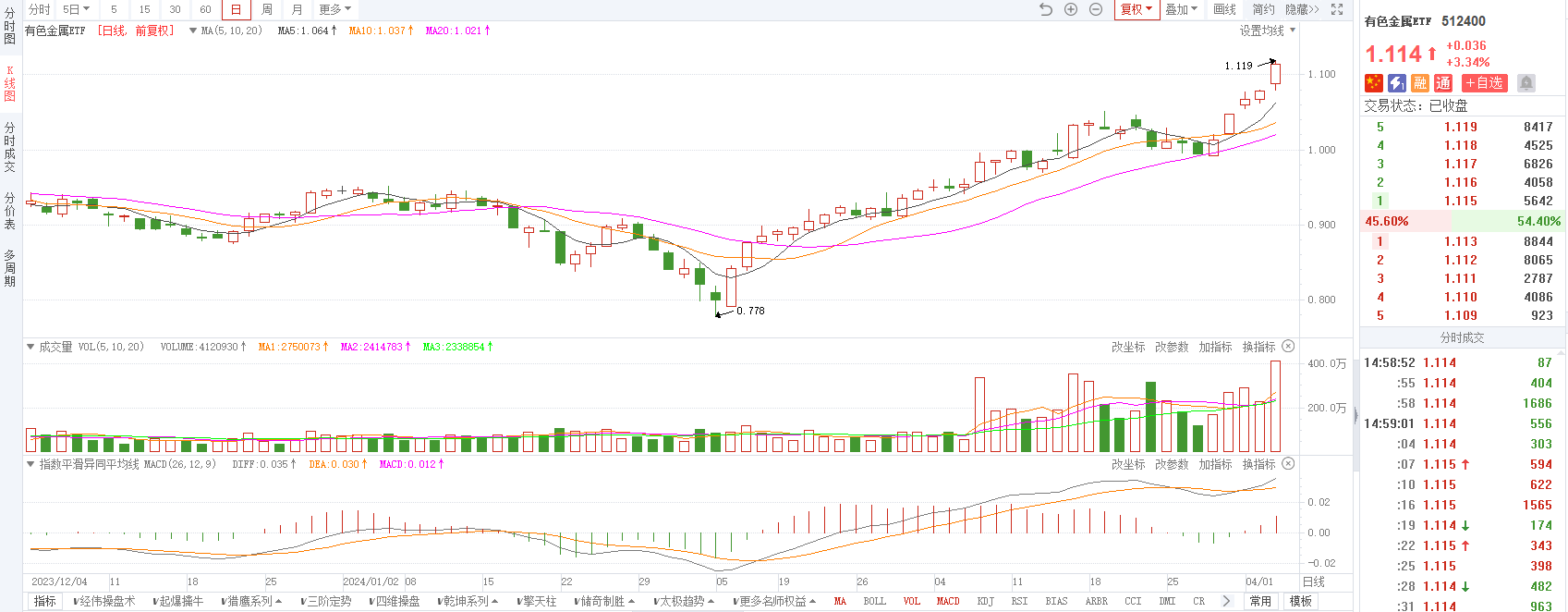This screenshot has height=612, width=1568.
Task: Click the price alert bell icon
Action: [1526, 83]
